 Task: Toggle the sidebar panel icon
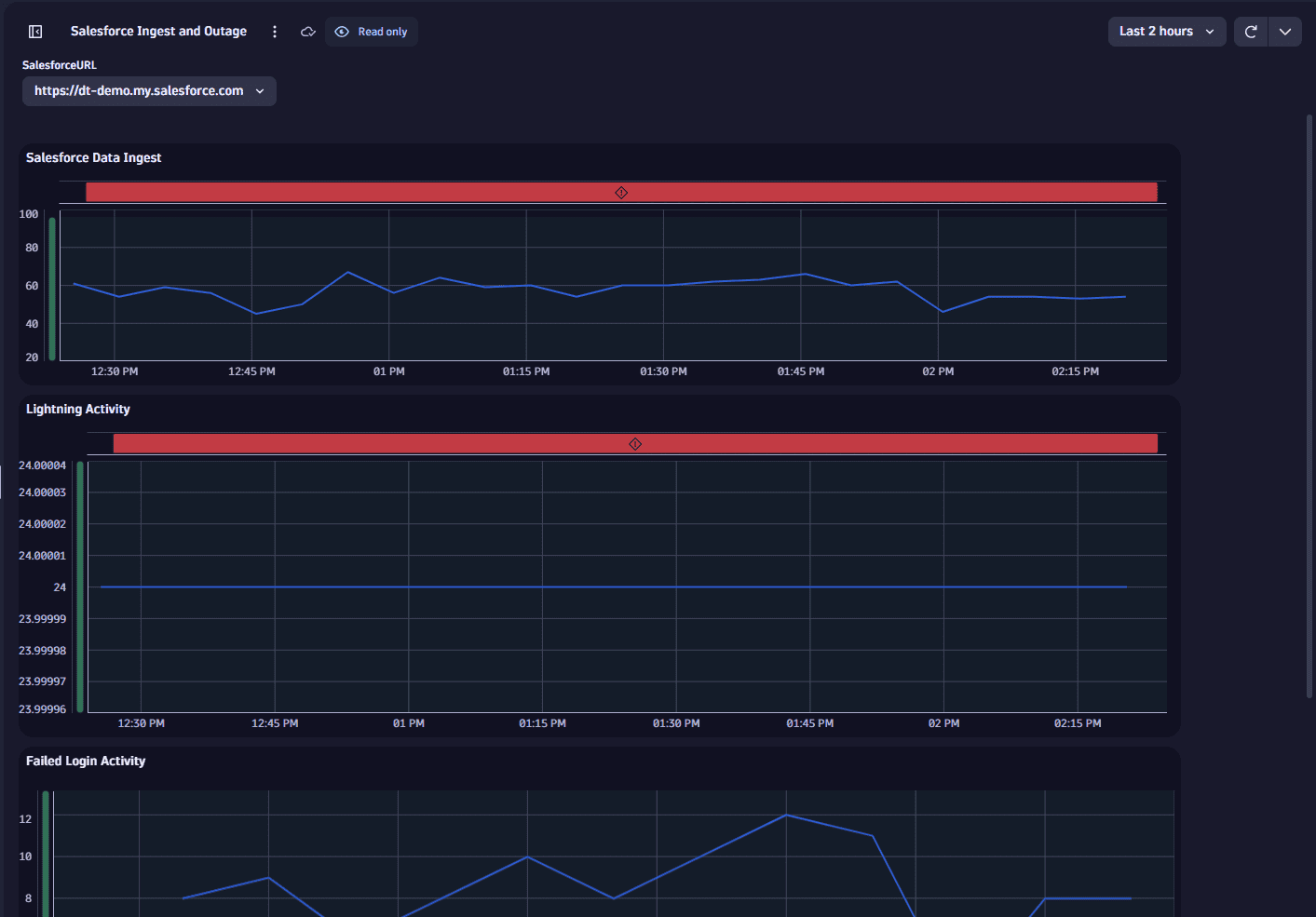[35, 32]
